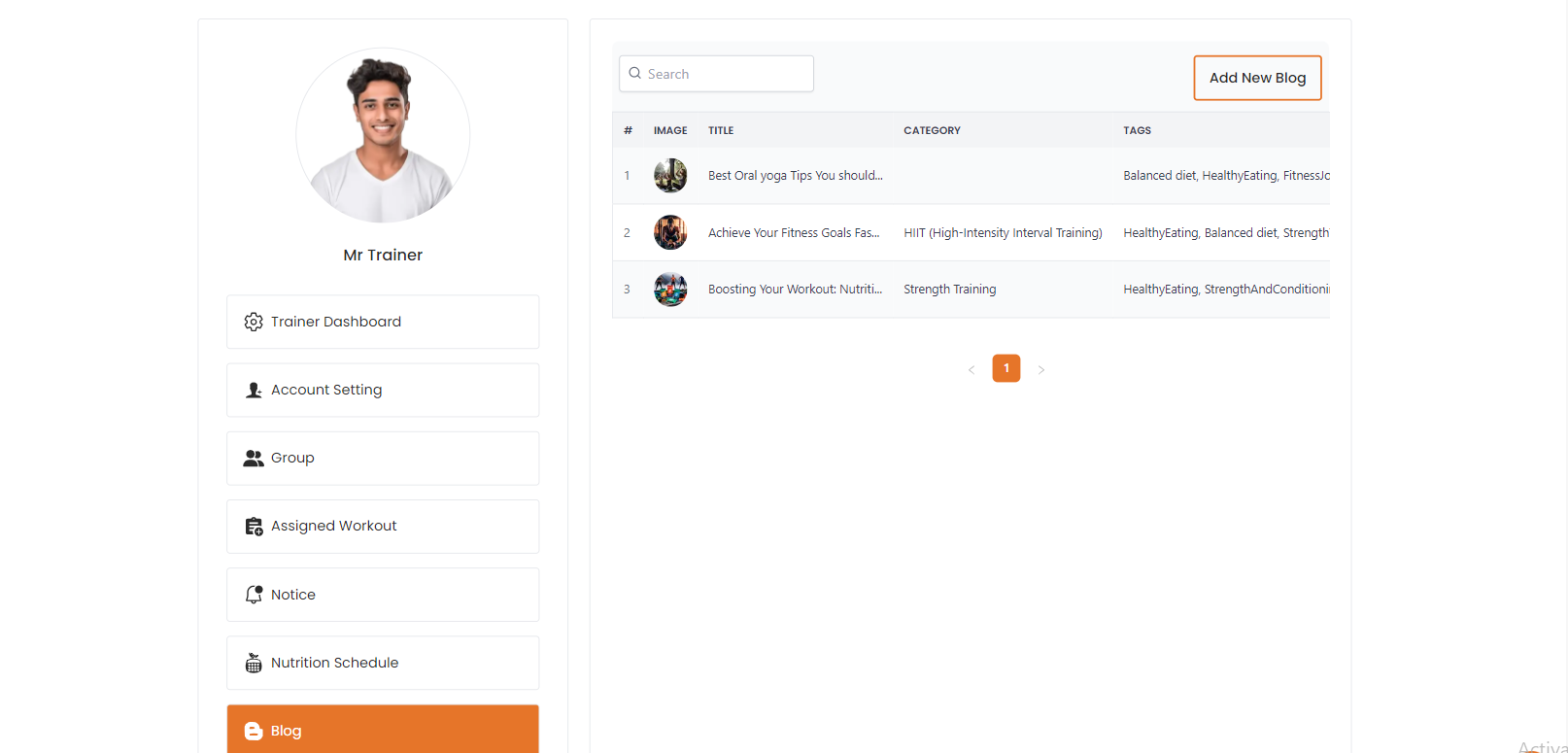The width and height of the screenshot is (1568, 753).
Task: Go to the previous page arrow
Action: [x=971, y=369]
